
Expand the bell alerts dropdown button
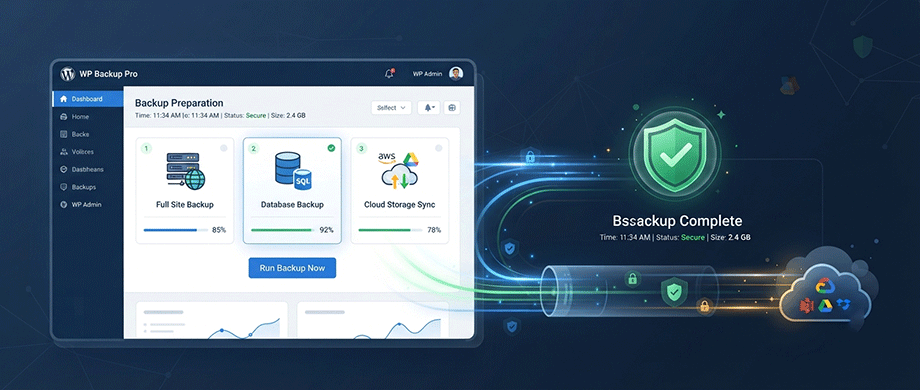[x=428, y=107]
